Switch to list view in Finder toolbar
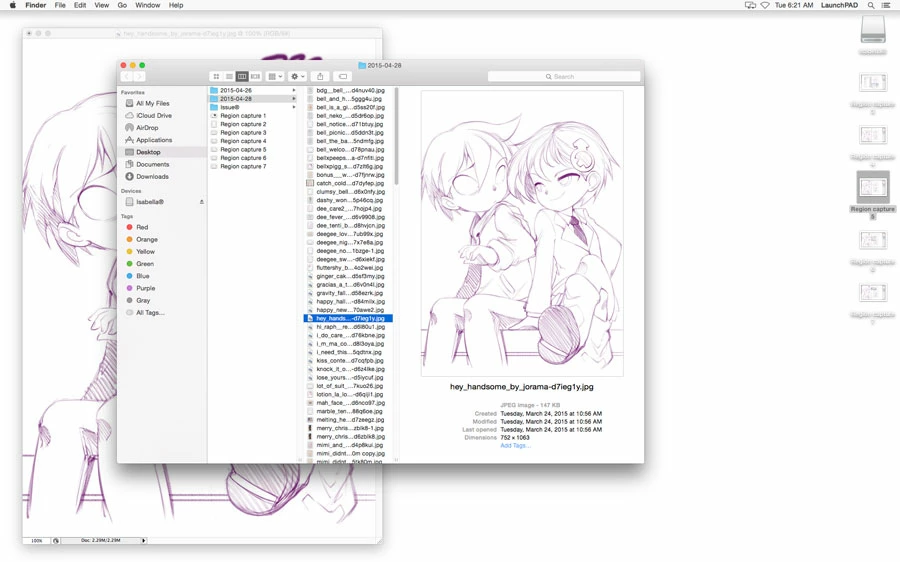Viewport: 900px width, 562px height. 229,76
